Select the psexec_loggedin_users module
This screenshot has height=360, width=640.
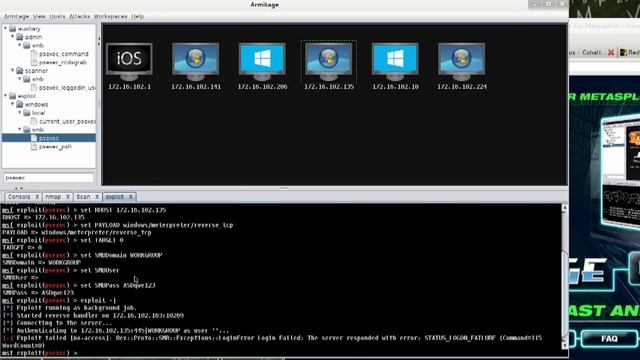[67, 87]
